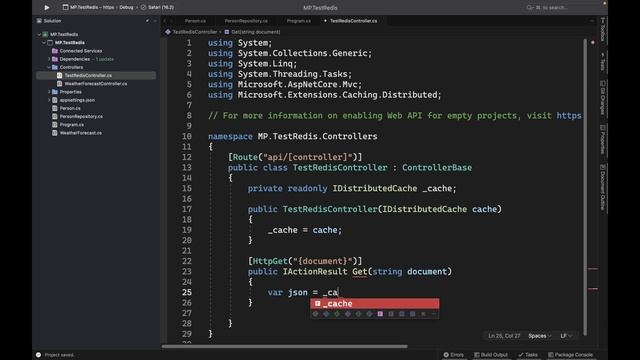Click the appsettings.json file icon

[55, 100]
